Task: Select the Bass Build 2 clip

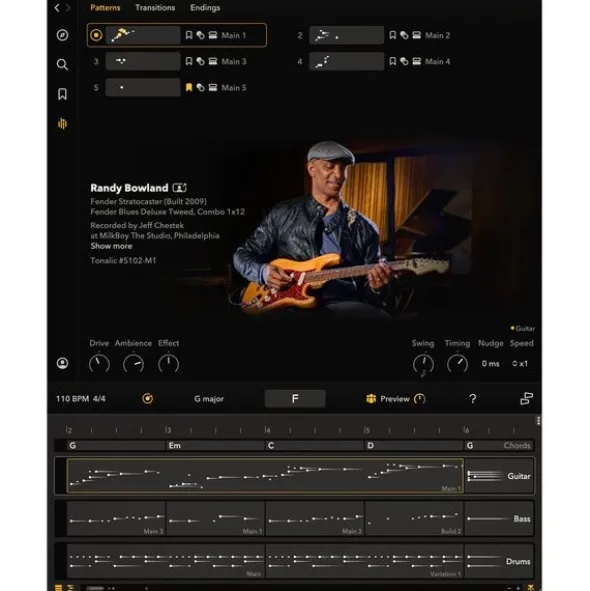Action: (x=414, y=519)
